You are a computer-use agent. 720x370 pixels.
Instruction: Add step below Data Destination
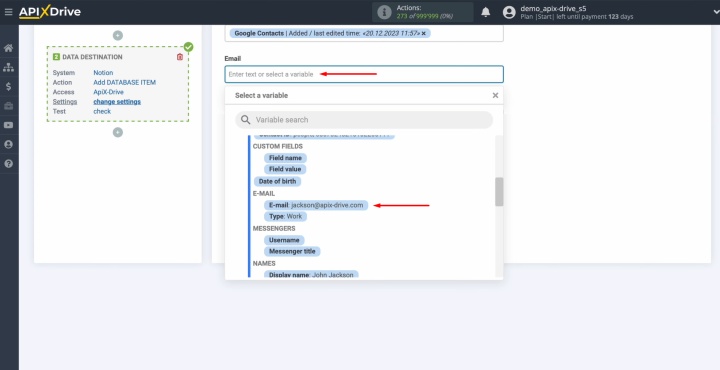tap(118, 132)
